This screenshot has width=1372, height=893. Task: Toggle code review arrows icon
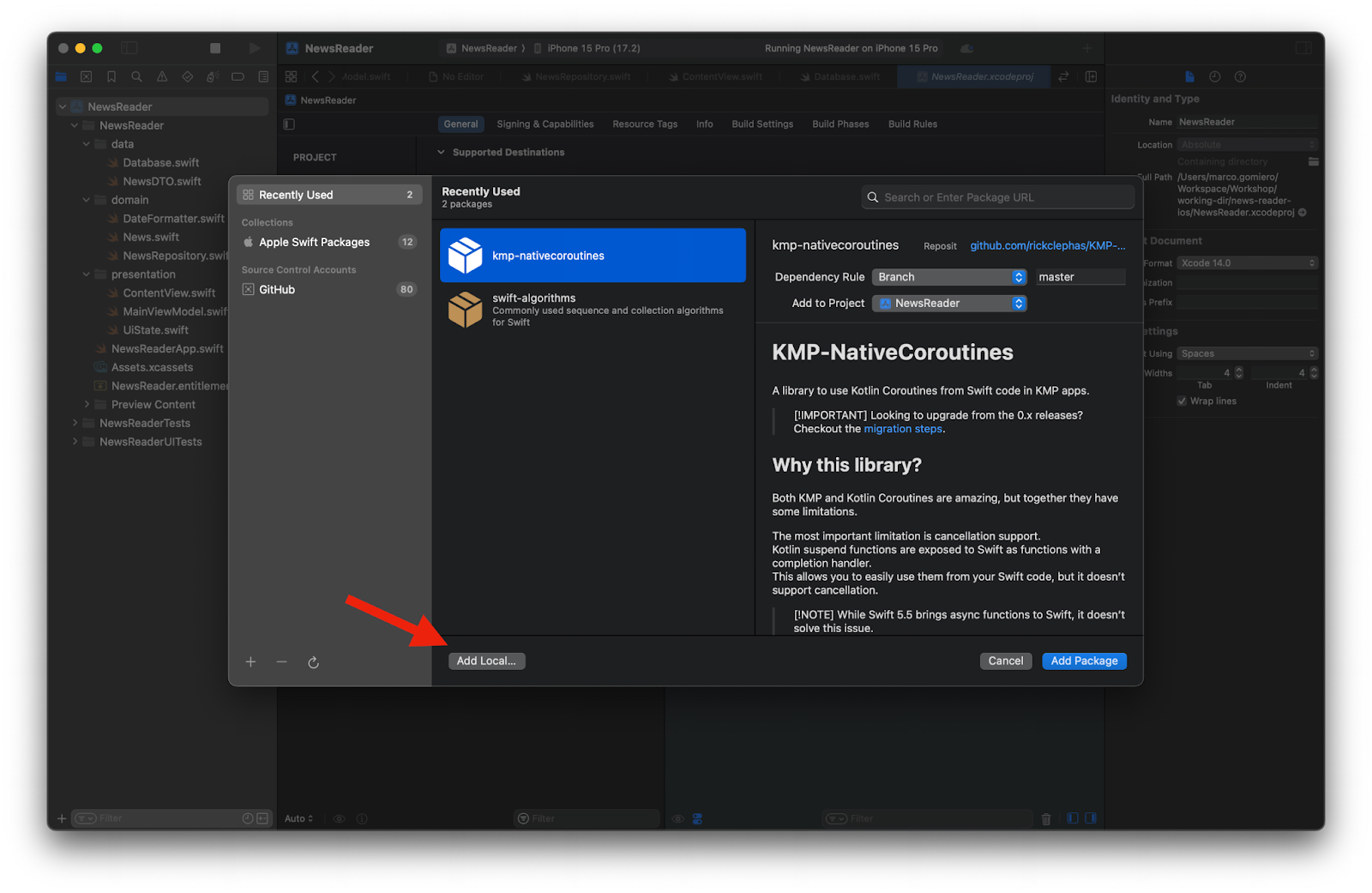(x=1063, y=76)
